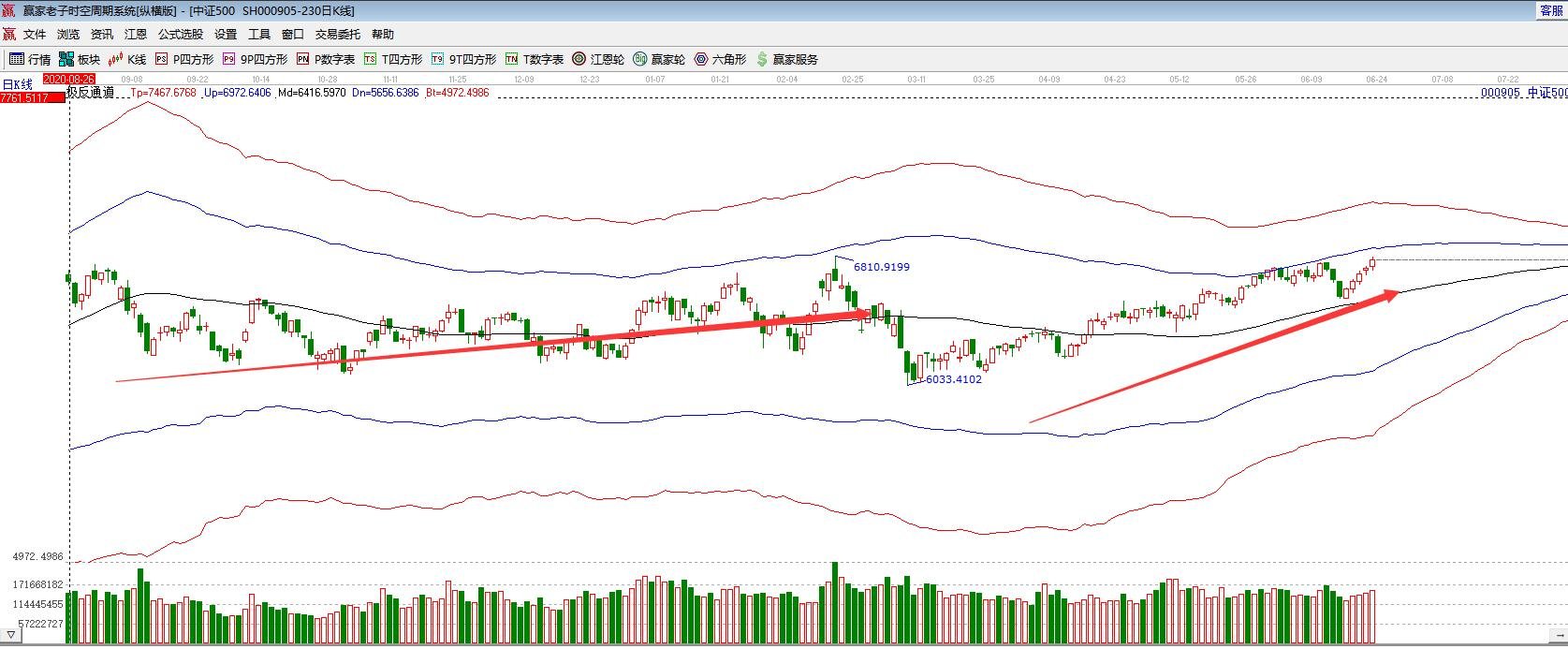The width and height of the screenshot is (1568, 649).
Task: Open the 帮助 menu
Action: point(383,34)
